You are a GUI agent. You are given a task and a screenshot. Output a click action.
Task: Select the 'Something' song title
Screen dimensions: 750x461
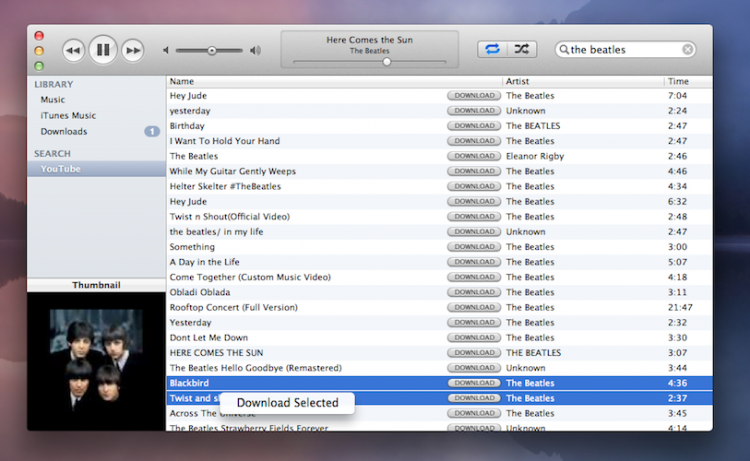click(x=192, y=247)
